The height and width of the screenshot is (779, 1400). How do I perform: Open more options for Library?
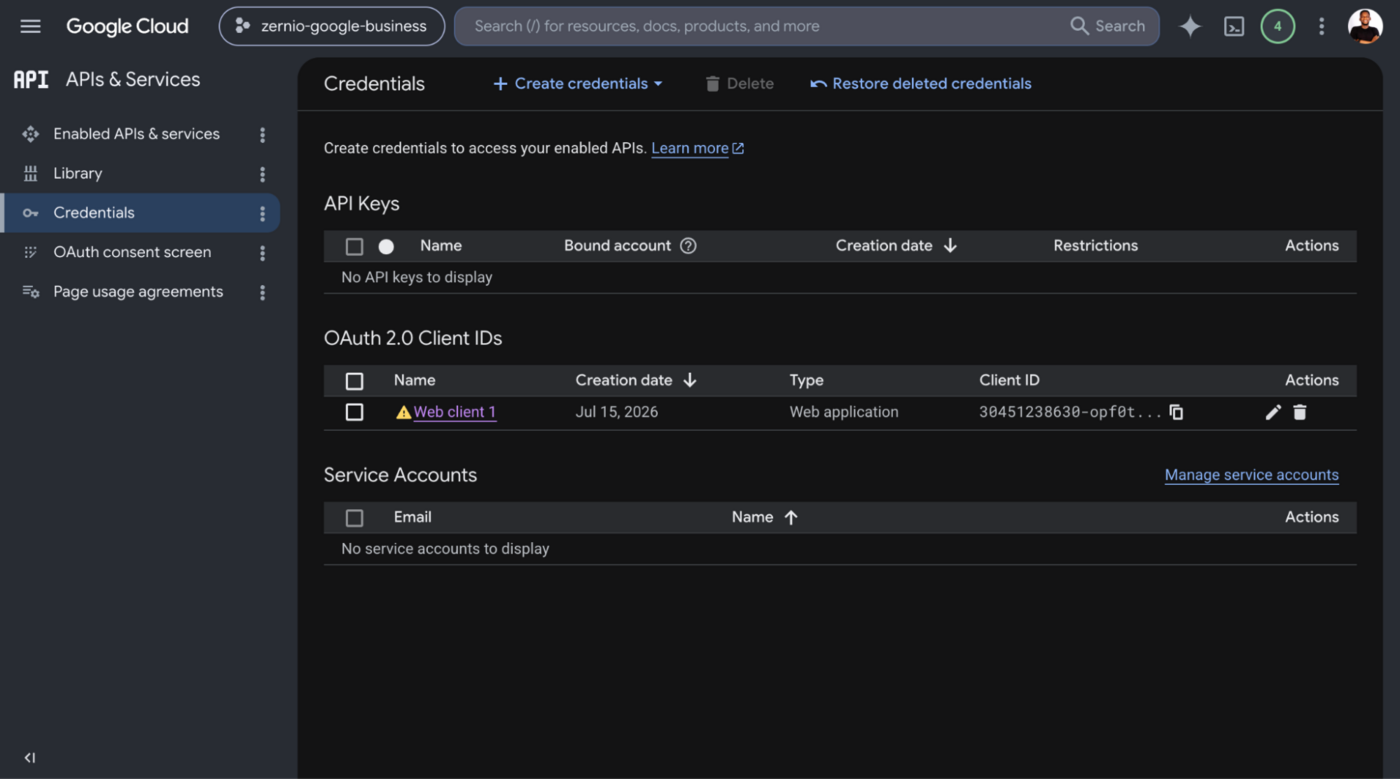tap(262, 174)
